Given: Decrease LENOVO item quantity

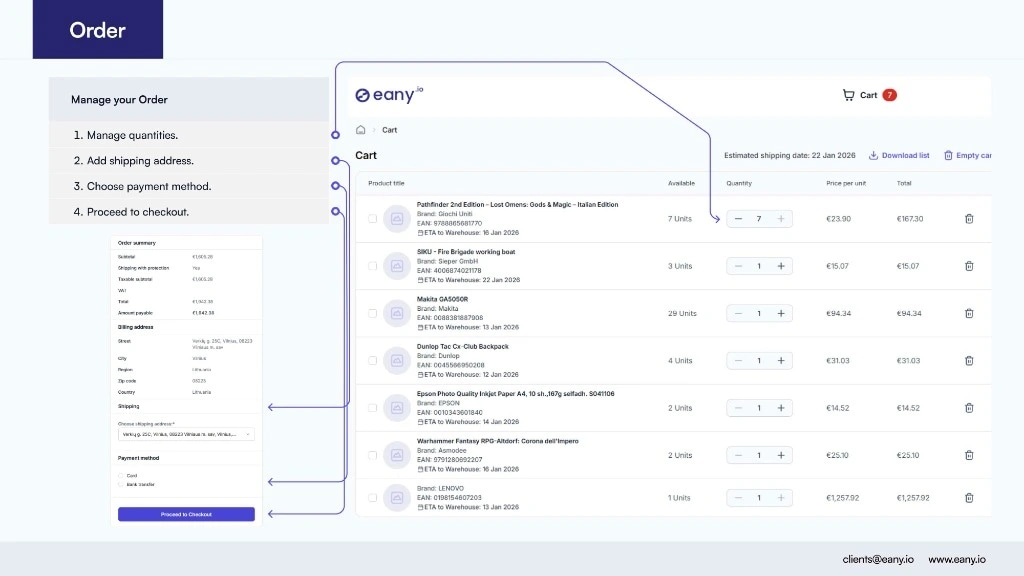Looking at the screenshot, I should [738, 498].
